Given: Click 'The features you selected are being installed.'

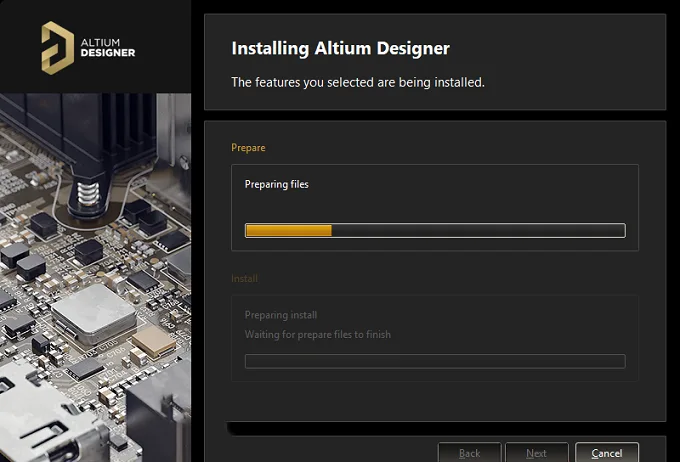Looking at the screenshot, I should pyautogui.click(x=358, y=82).
